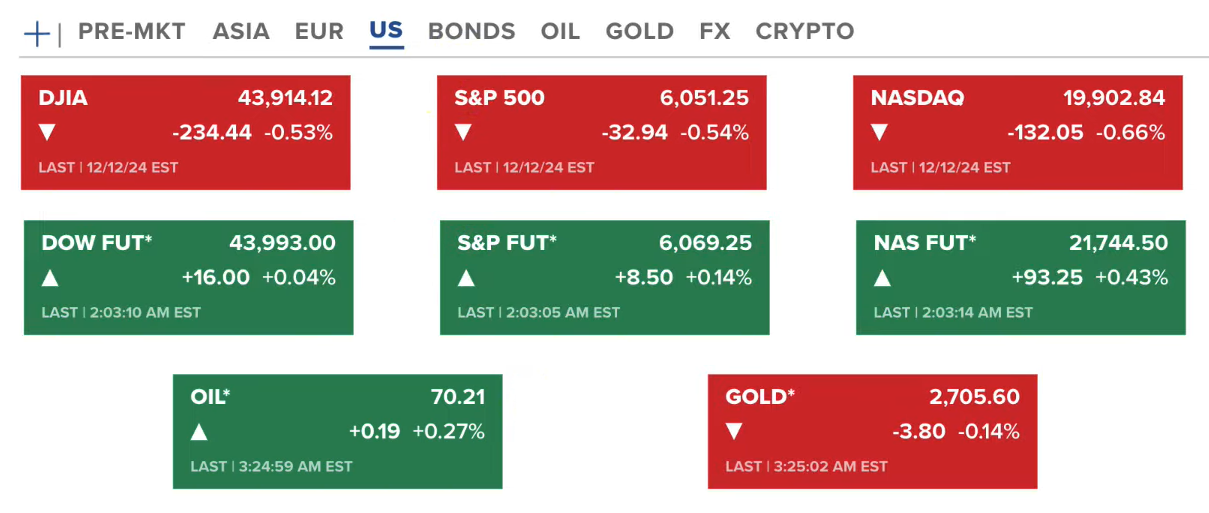Click the up arrow on the DOW FUT tile
Viewport: 1209px width, 513px height.
click(x=50, y=277)
